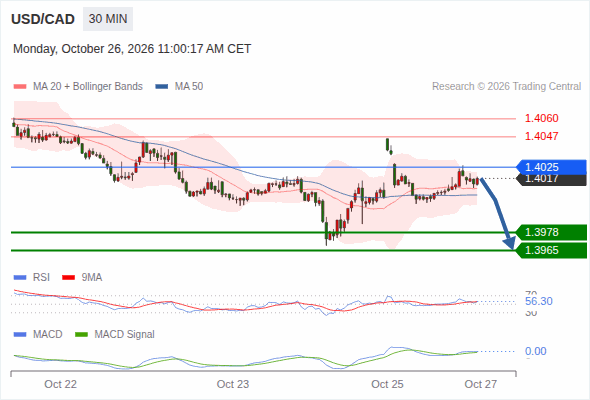The width and height of the screenshot is (590, 400).
Task: Click the 'MACD' legend label
Action: click(x=47, y=334)
